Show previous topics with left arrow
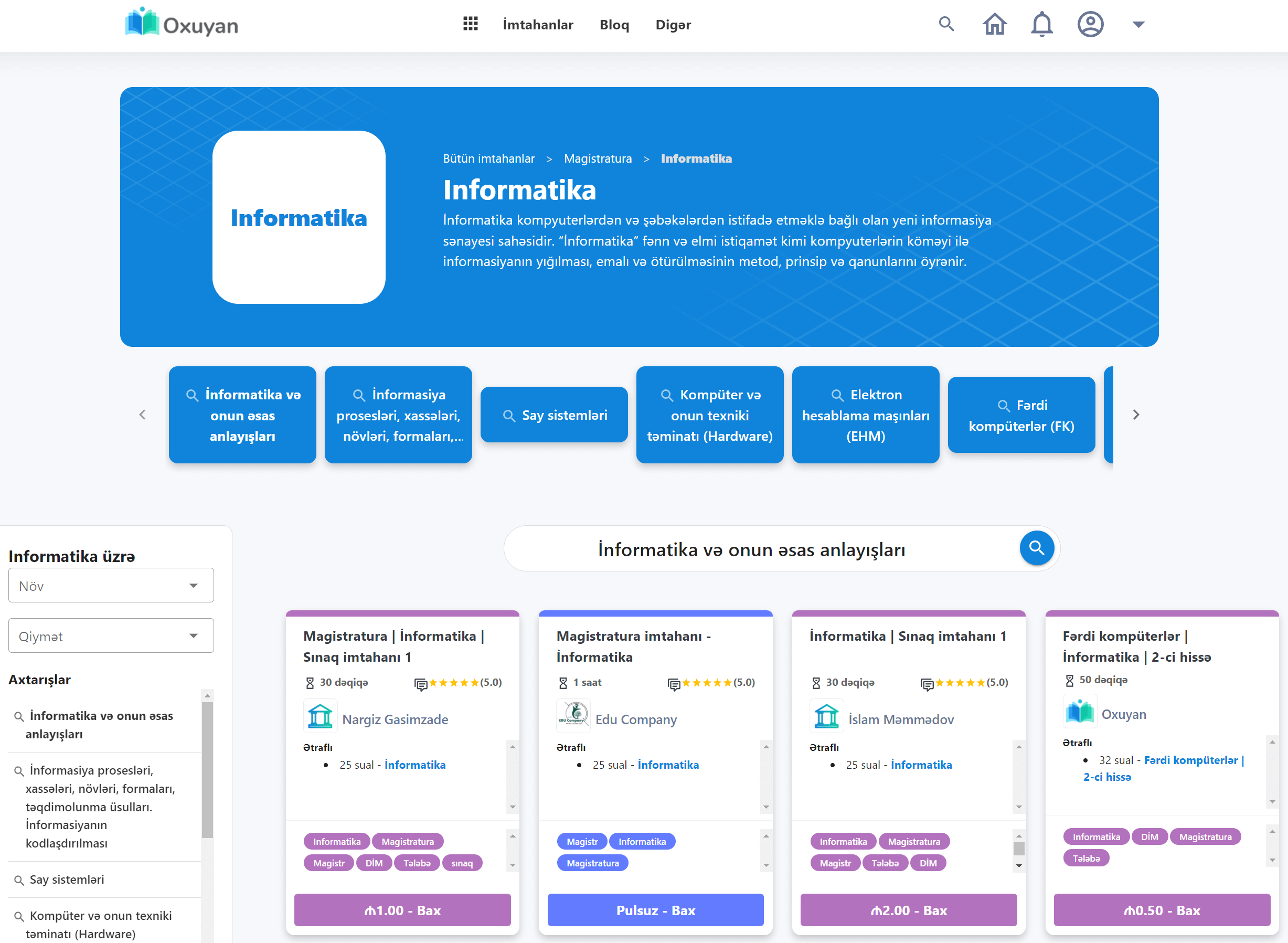Viewport: 1288px width, 943px height. [x=143, y=415]
